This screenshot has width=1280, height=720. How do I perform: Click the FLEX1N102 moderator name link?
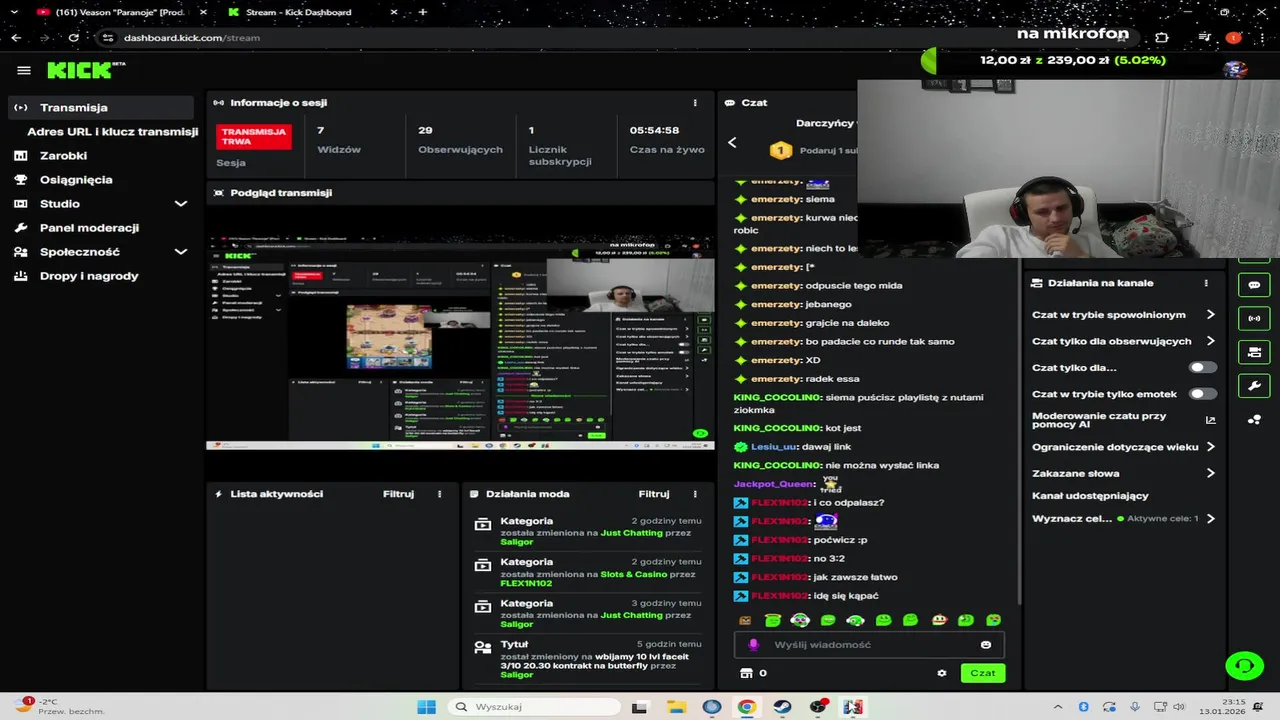(526, 583)
